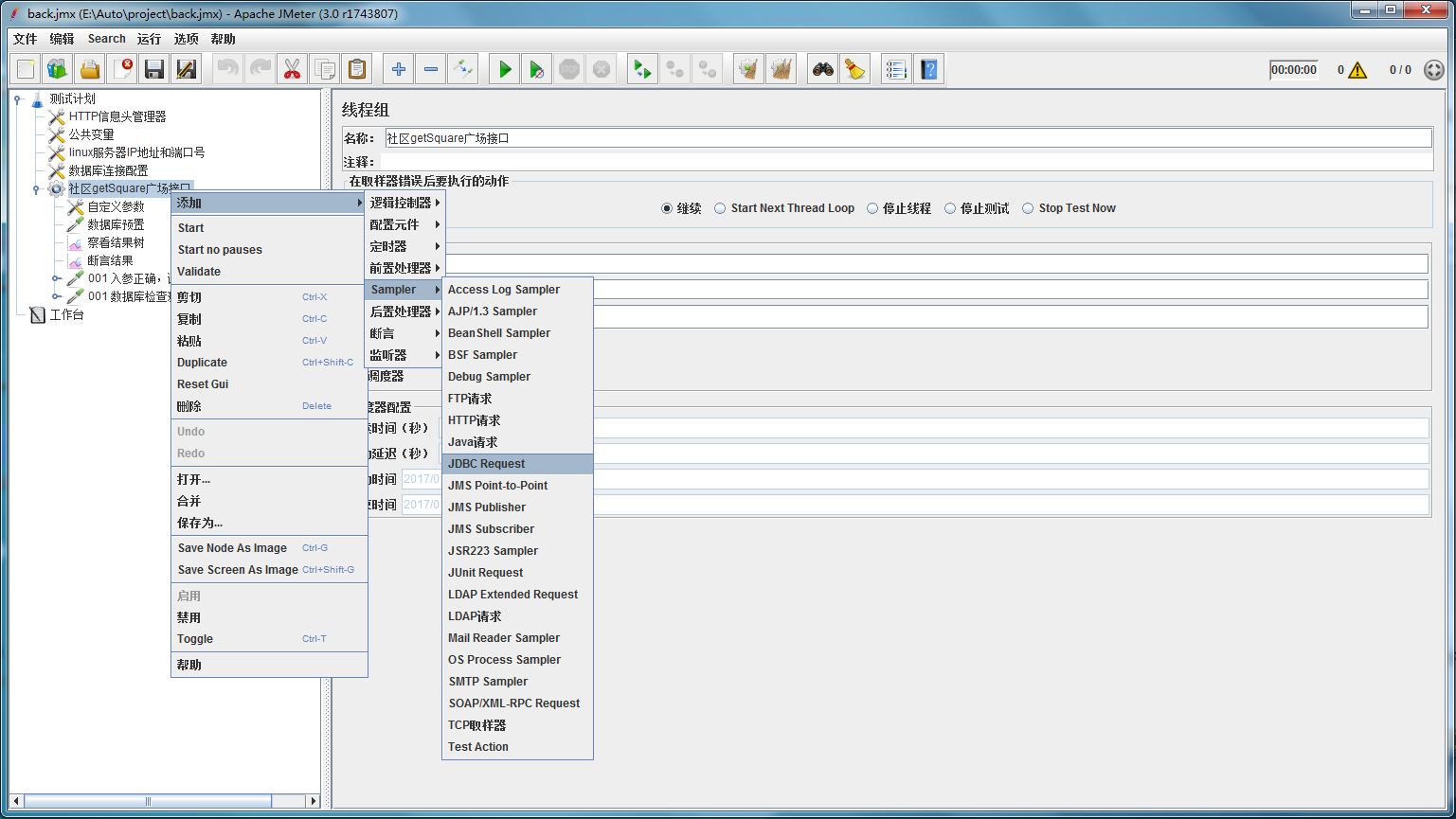Click the Remote Start All icon
Viewport: 1456px width, 819px height.
[643, 69]
